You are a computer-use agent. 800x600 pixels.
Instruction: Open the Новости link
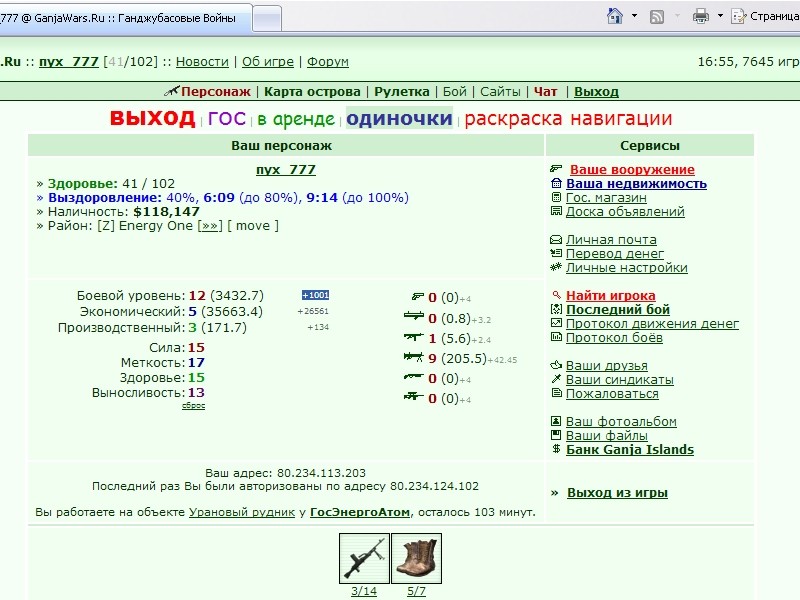(x=202, y=62)
